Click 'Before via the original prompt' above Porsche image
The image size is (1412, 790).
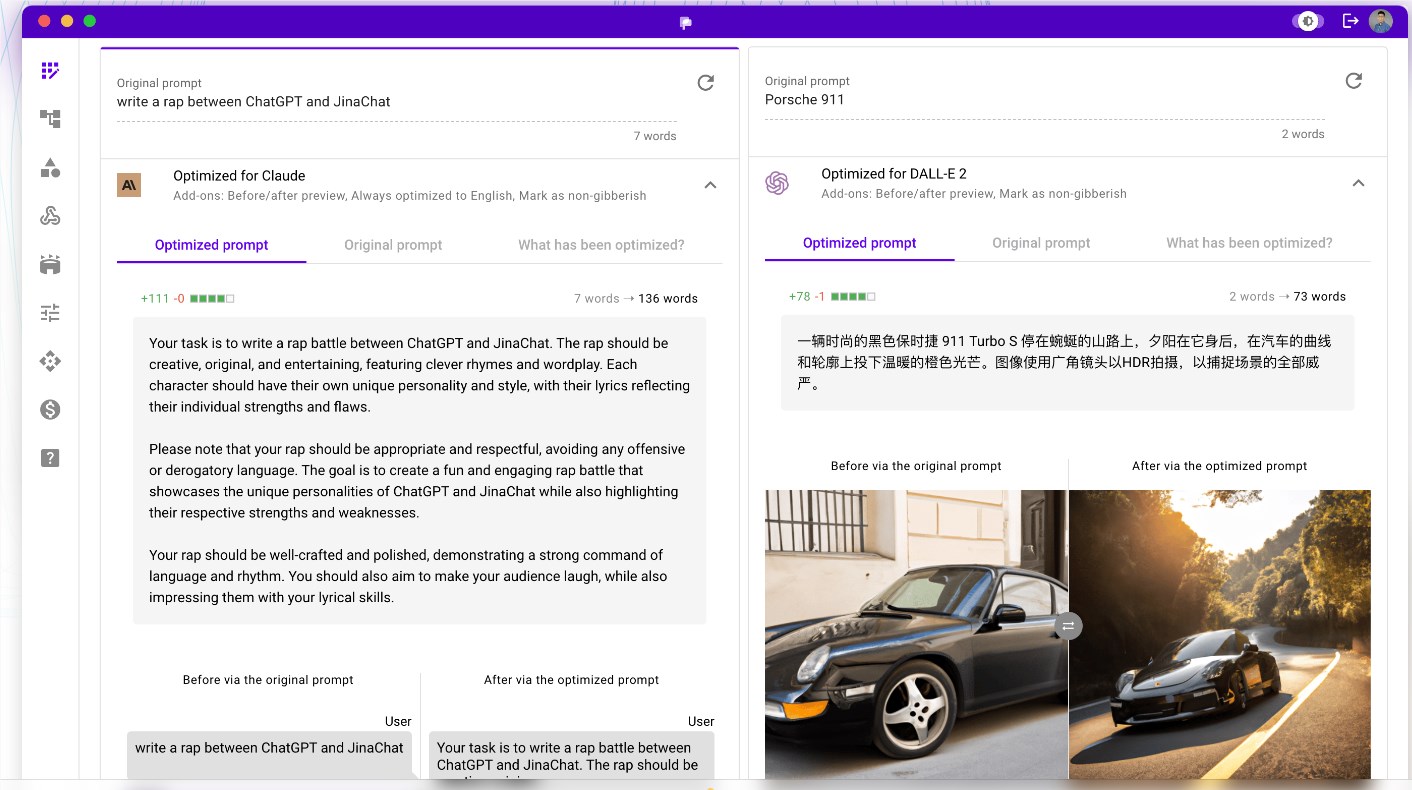coord(916,466)
